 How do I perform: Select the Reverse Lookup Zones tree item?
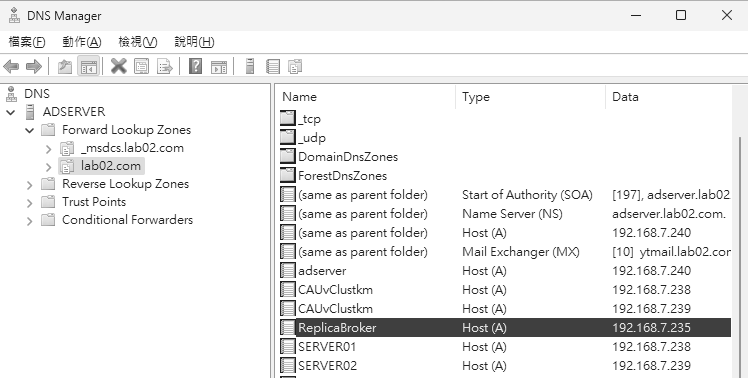coord(125,184)
